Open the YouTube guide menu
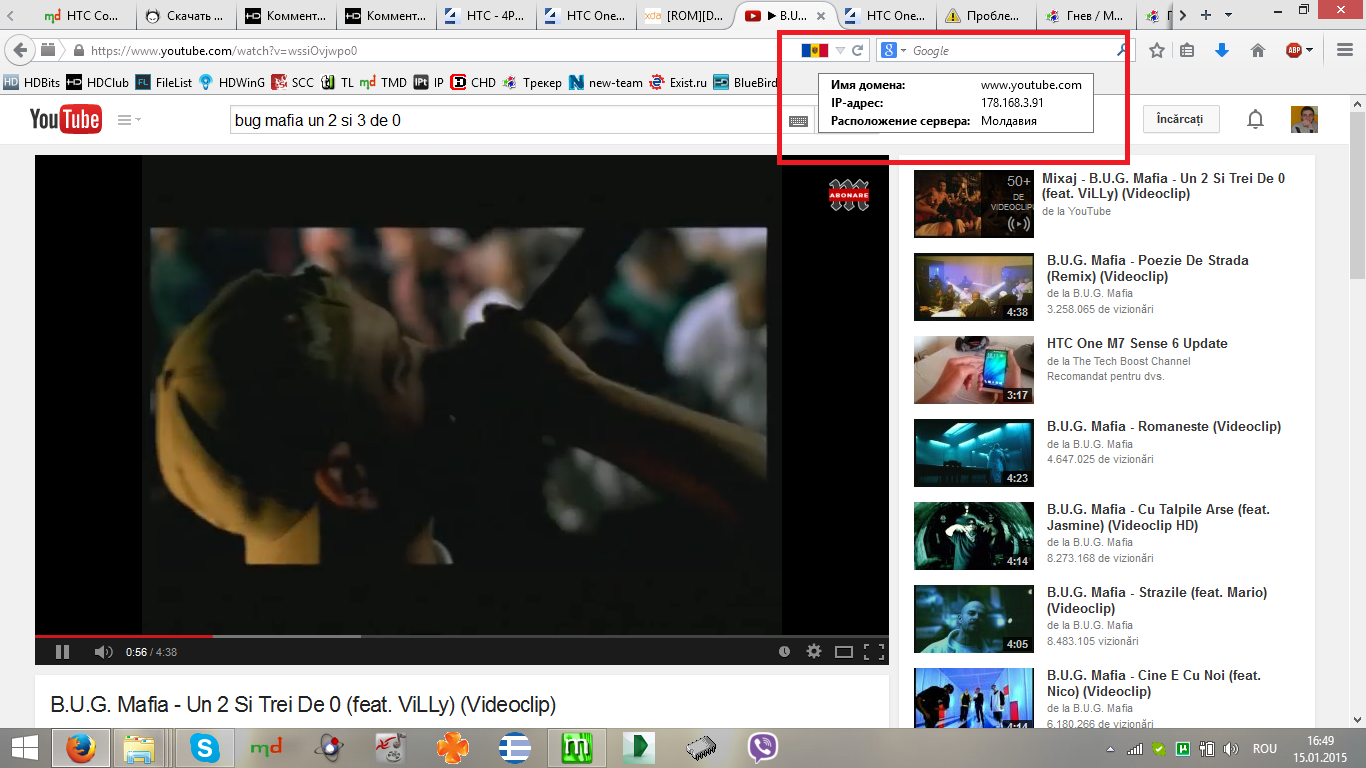 point(129,120)
